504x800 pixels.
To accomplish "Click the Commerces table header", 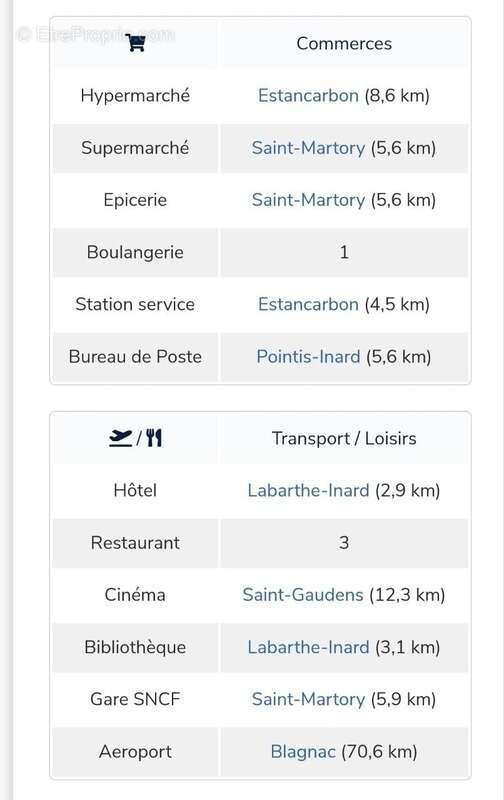I will [344, 43].
